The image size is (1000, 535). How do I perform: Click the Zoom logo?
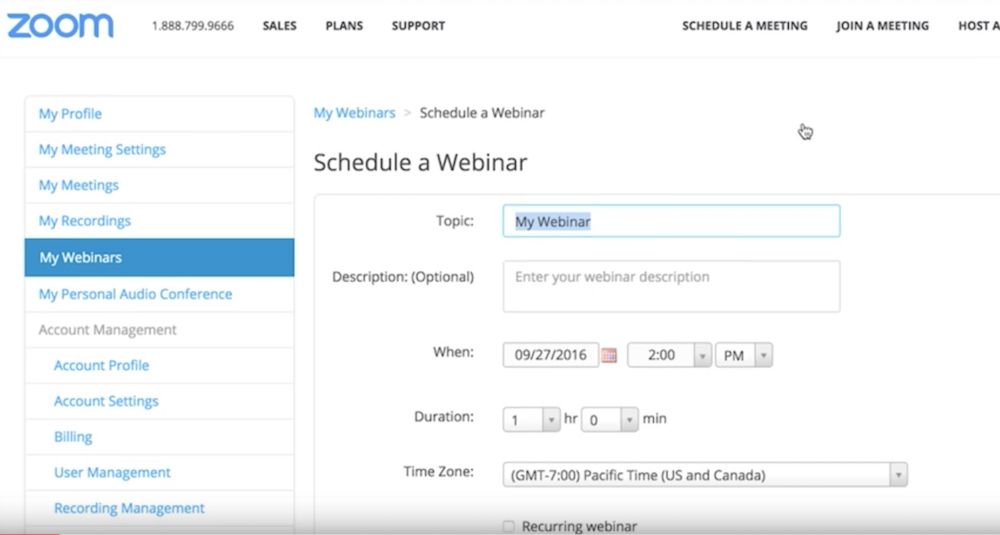[60, 25]
